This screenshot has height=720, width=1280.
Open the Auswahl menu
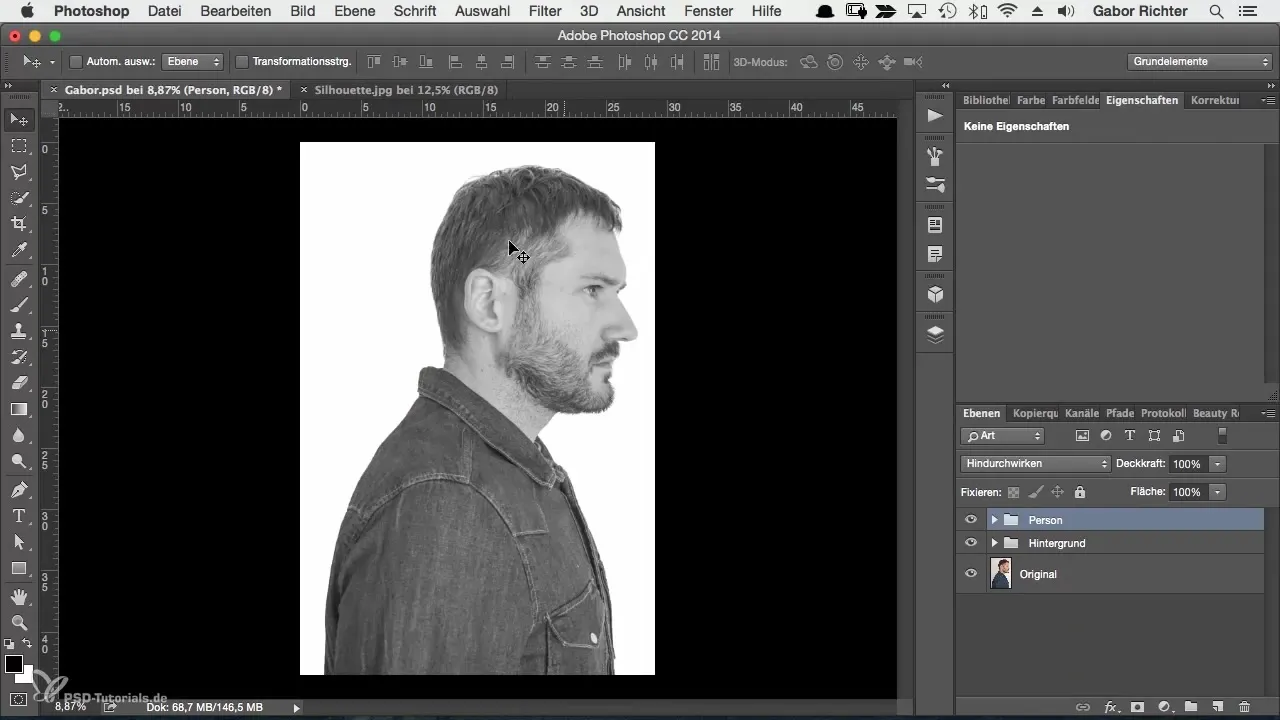pyautogui.click(x=481, y=11)
